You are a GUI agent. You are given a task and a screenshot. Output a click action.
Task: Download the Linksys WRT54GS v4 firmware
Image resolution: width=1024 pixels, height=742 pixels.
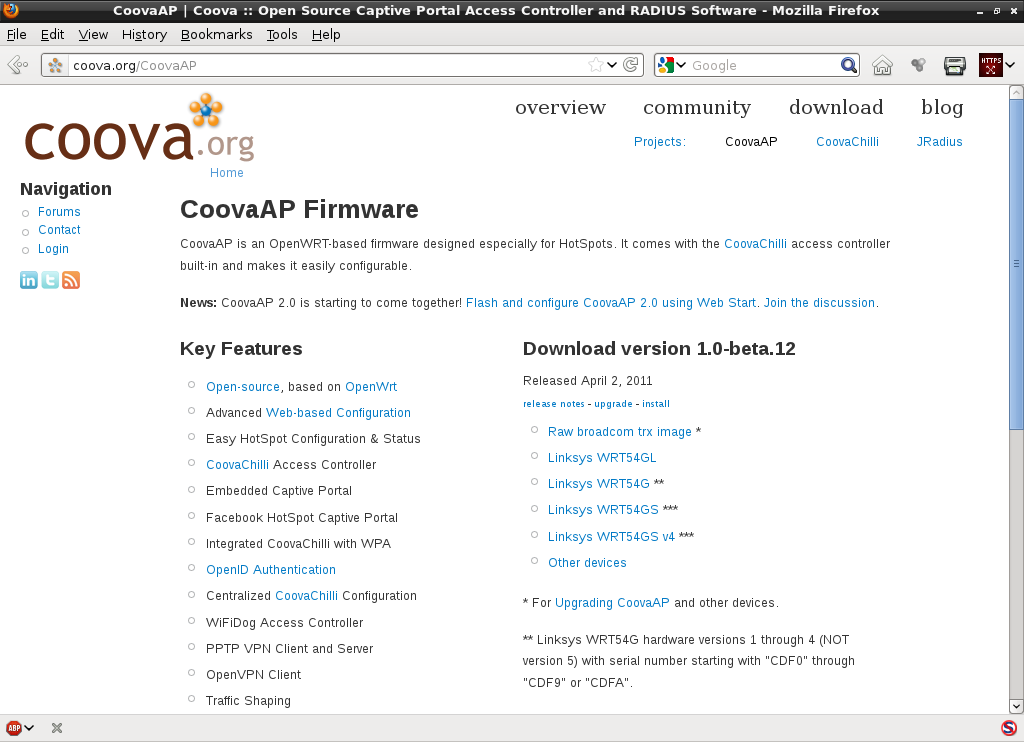click(x=611, y=537)
